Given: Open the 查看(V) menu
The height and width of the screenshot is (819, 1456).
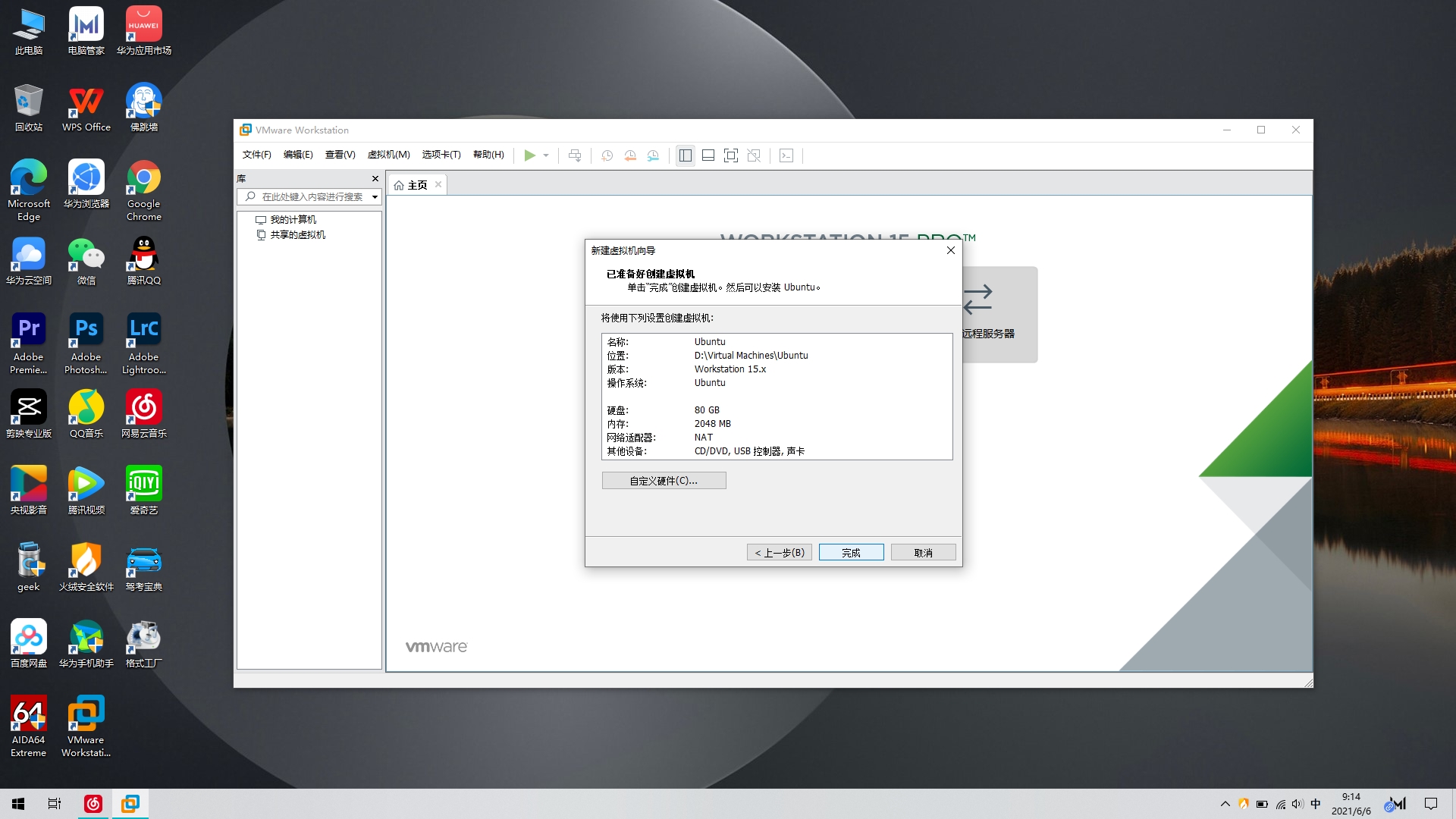Looking at the screenshot, I should click(340, 155).
